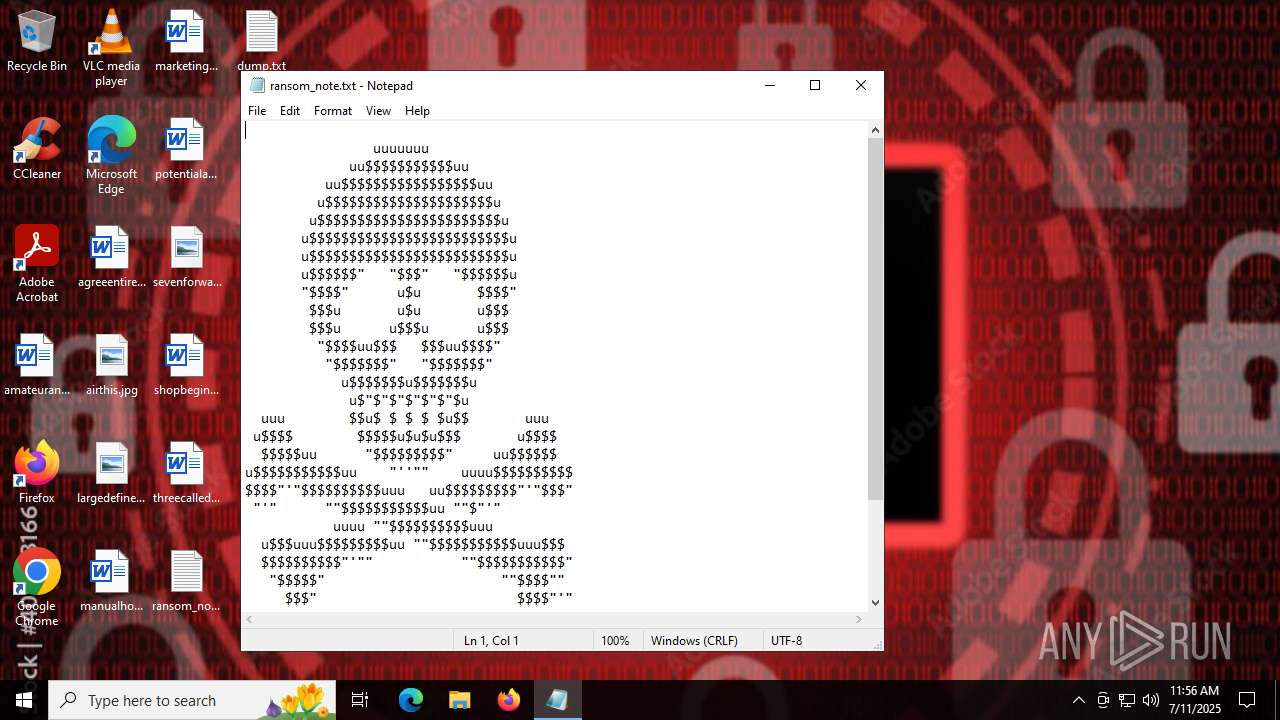Click the Notepad vertical scrollbar thumb
This screenshot has height=720, width=1280.
coord(875,319)
